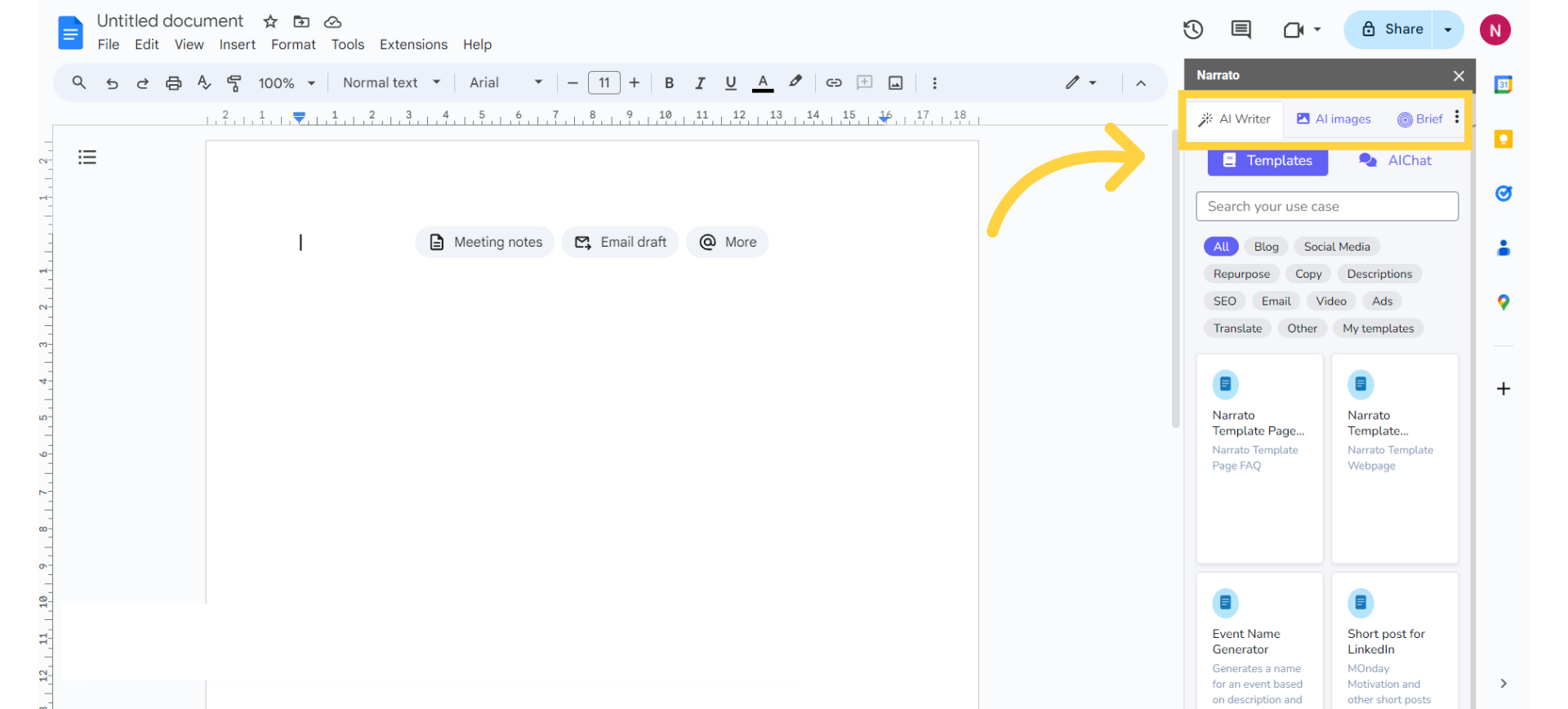Add a comment from toolbar
Image resolution: width=1568 pixels, height=709 pixels.
[x=865, y=82]
